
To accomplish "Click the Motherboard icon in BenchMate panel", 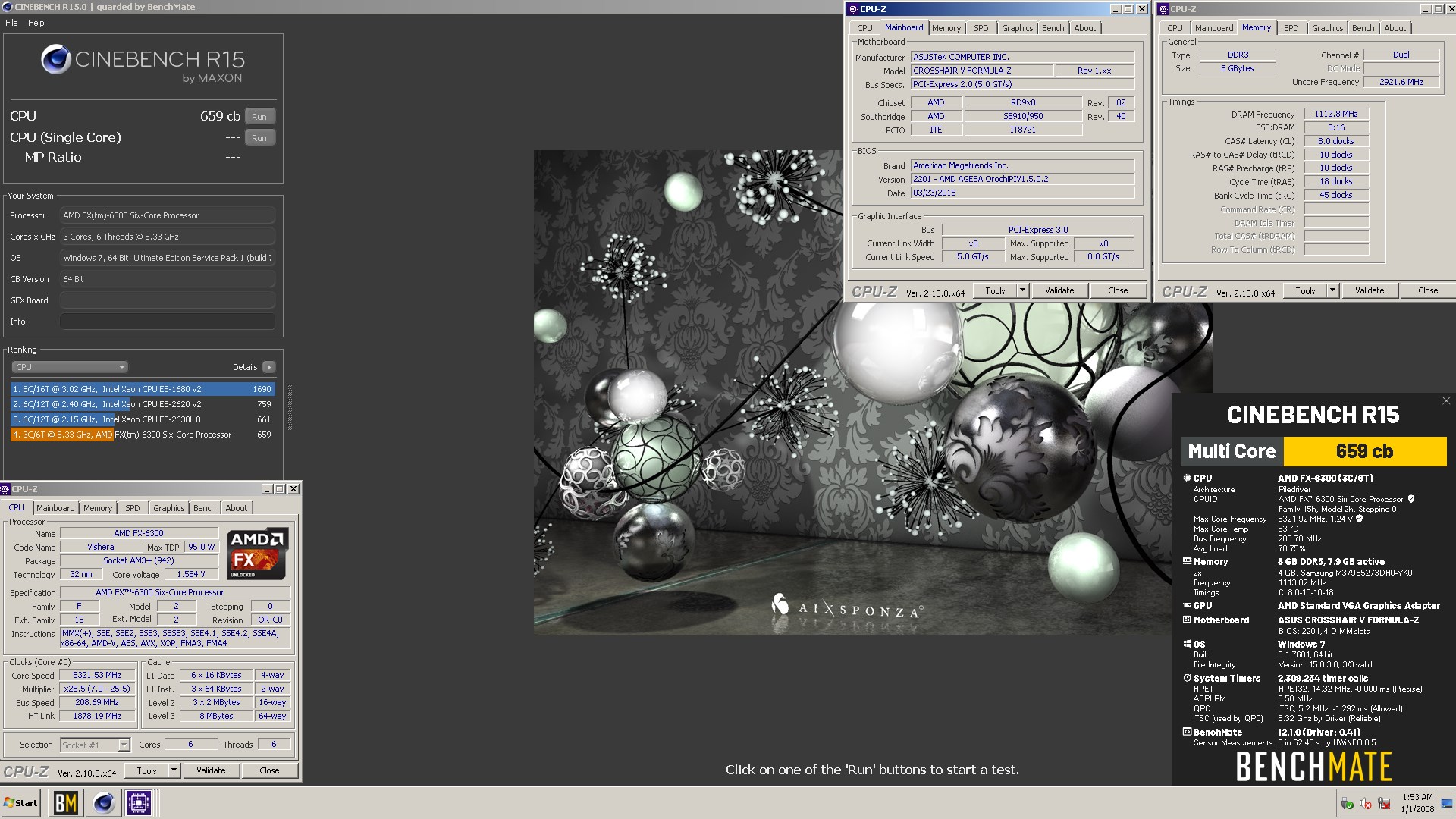I will (1187, 620).
